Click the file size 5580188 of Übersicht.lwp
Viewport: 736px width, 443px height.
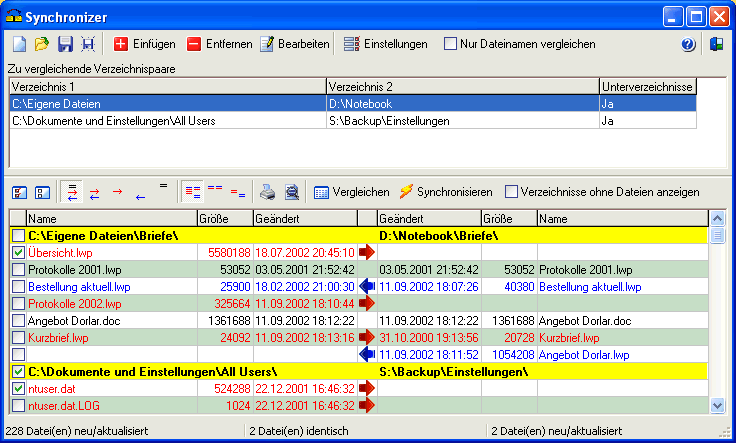tap(230, 253)
